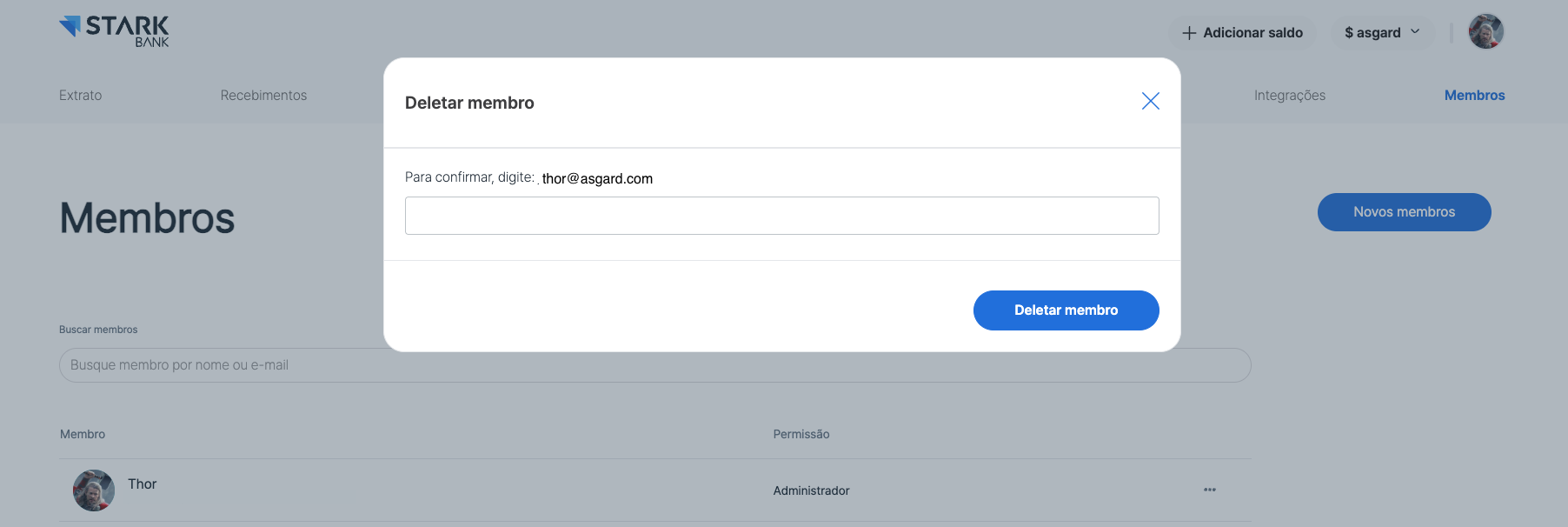Open the profile avatar in the header
Image resolution: width=1568 pixels, height=527 pixels.
[1485, 32]
